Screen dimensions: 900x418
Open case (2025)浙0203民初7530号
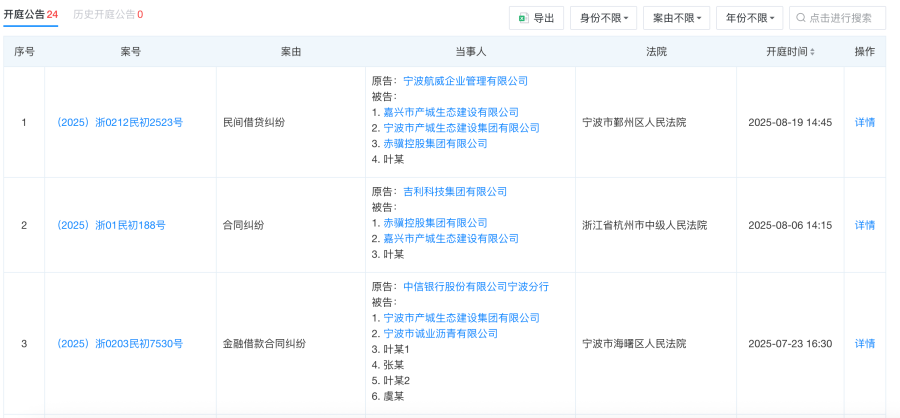pyautogui.click(x=120, y=344)
